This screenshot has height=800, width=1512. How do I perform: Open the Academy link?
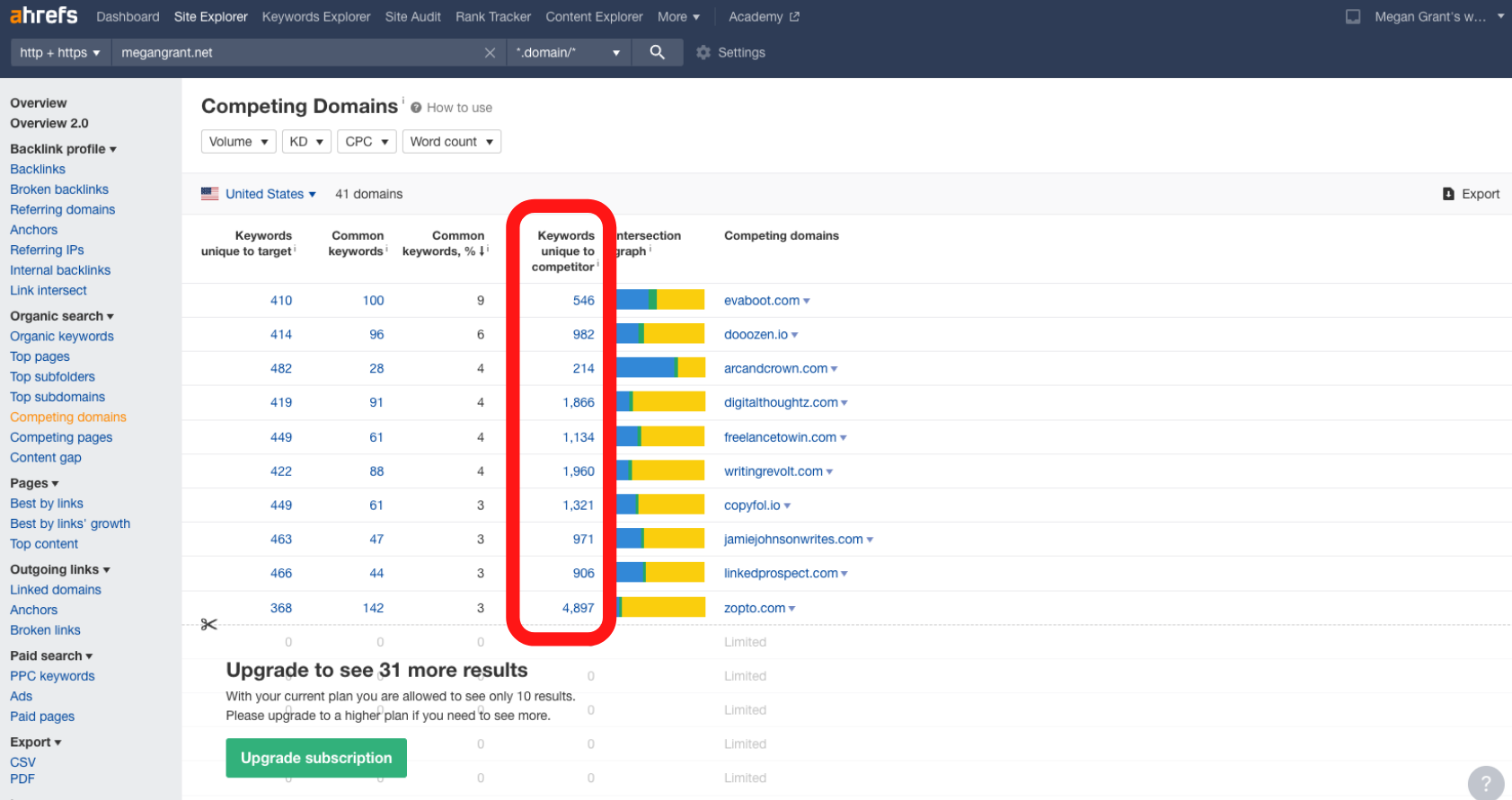[x=756, y=17]
